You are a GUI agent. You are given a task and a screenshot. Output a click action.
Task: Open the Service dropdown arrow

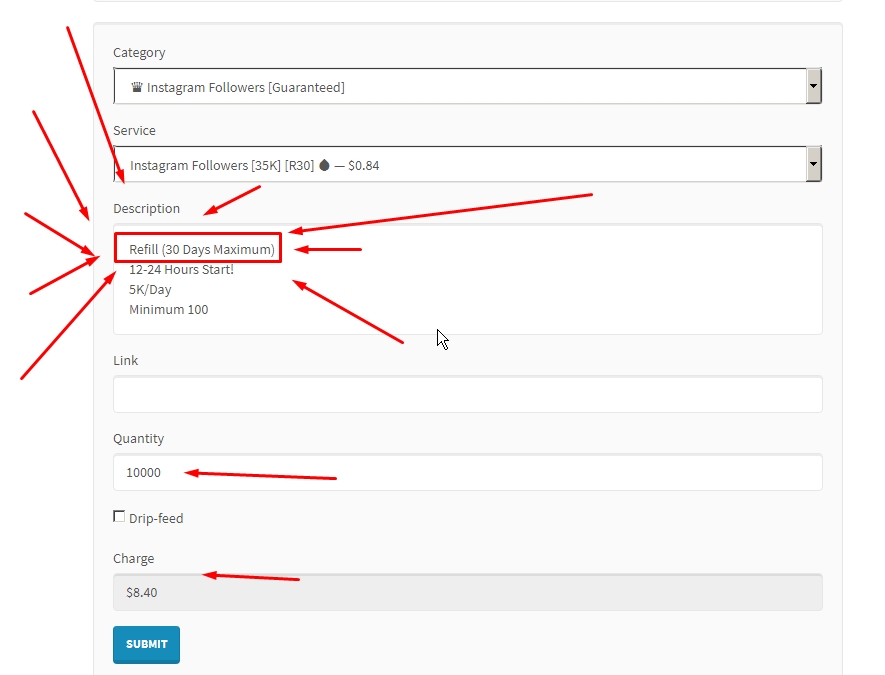[x=813, y=164]
